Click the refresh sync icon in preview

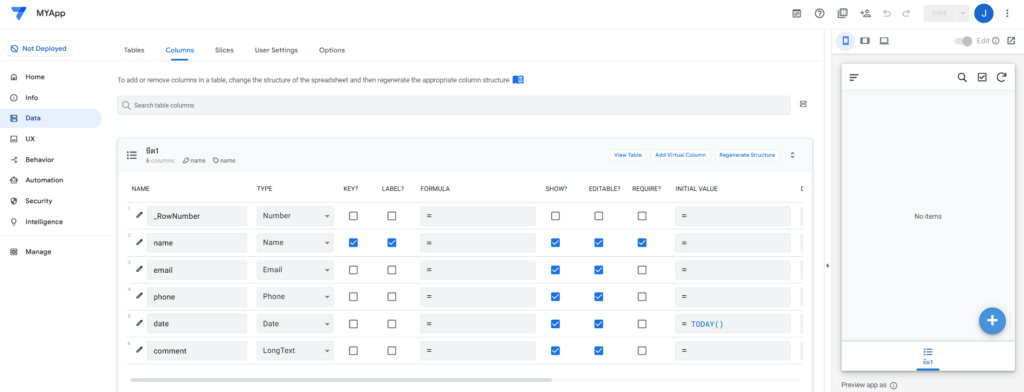pos(1001,77)
